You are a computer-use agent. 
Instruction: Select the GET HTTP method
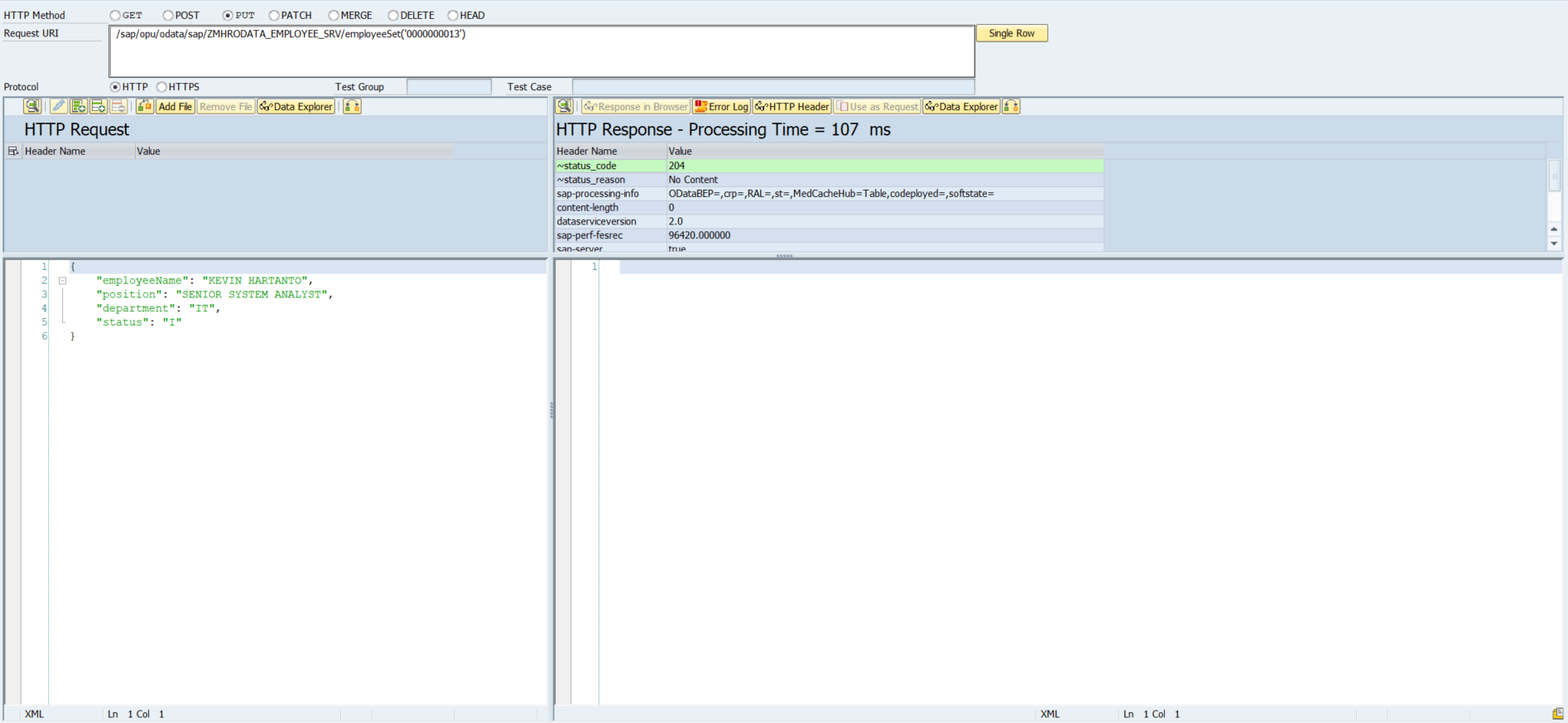[115, 15]
